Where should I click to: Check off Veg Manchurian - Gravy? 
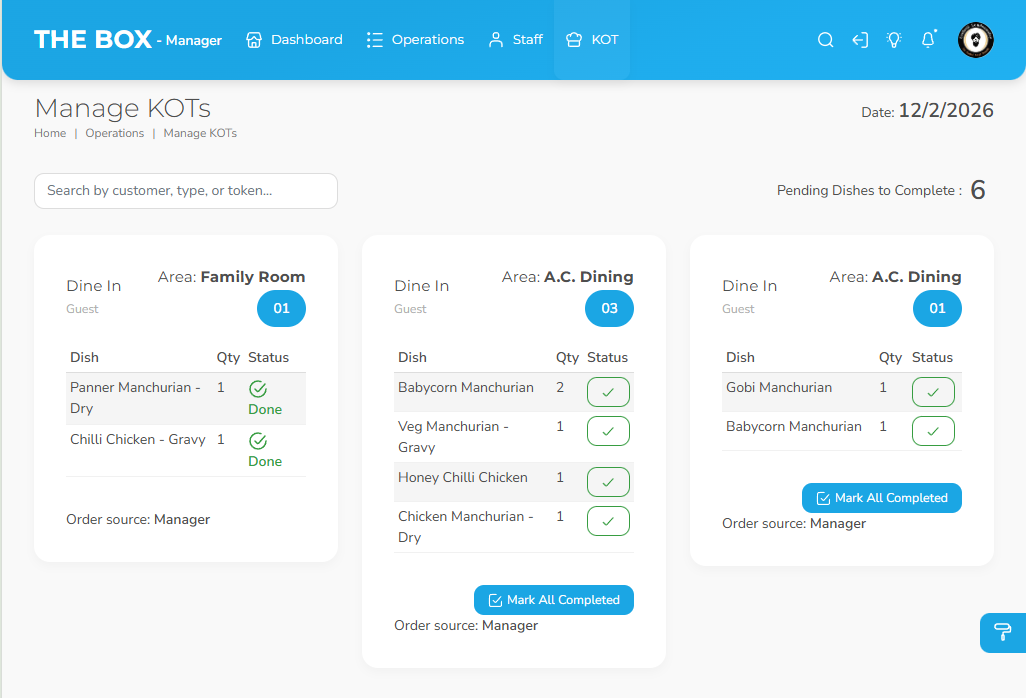coord(608,431)
